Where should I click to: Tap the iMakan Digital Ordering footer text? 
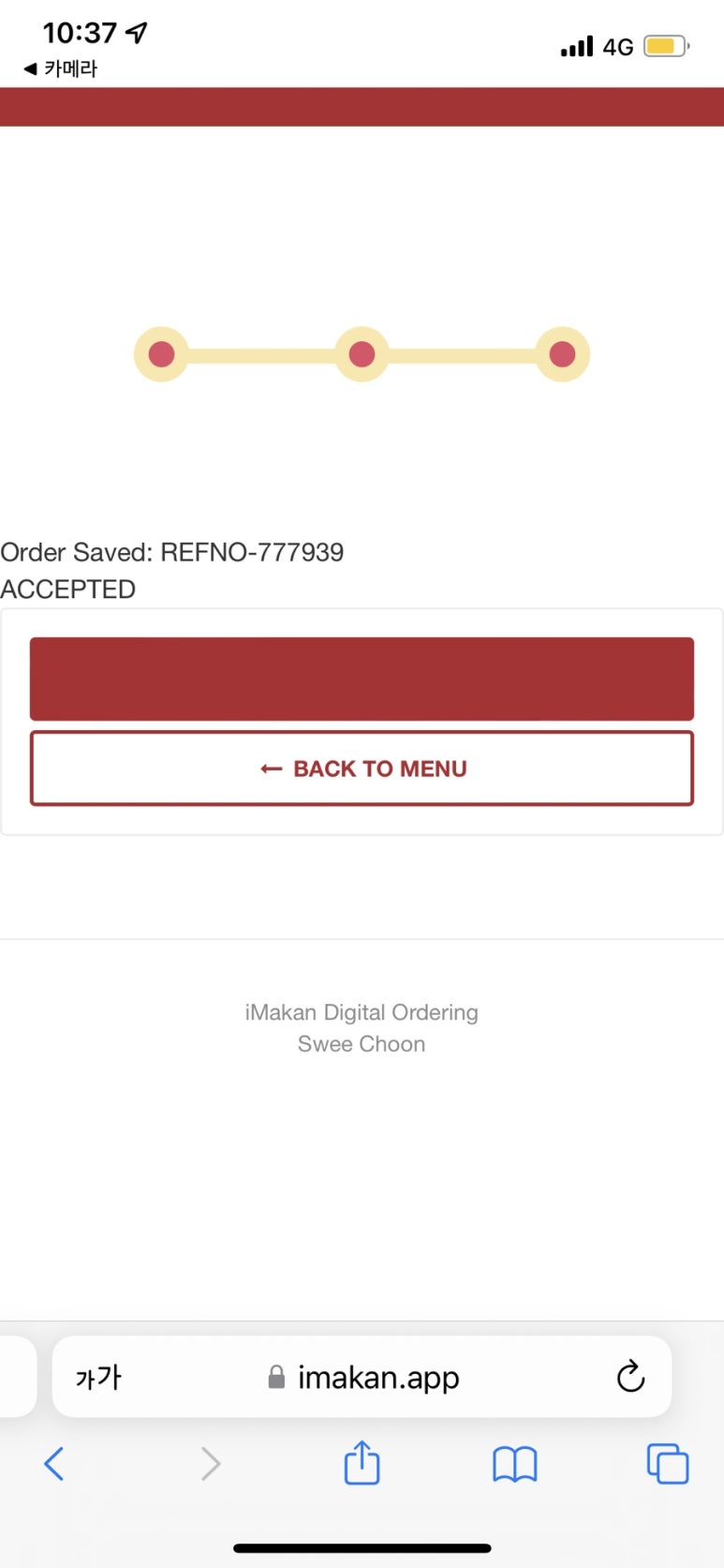pyautogui.click(x=362, y=1012)
